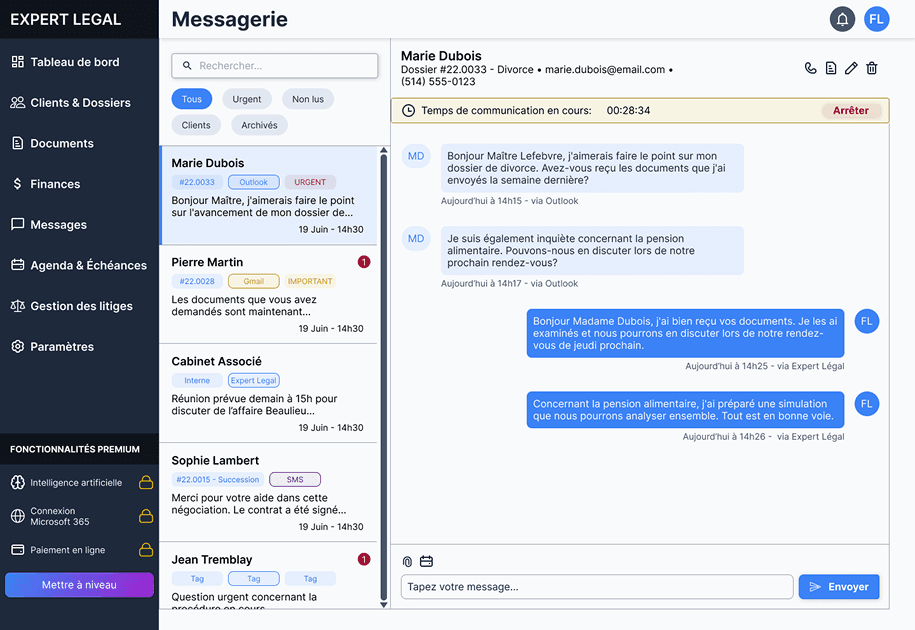Select the Urgent filter chip

coord(247,99)
